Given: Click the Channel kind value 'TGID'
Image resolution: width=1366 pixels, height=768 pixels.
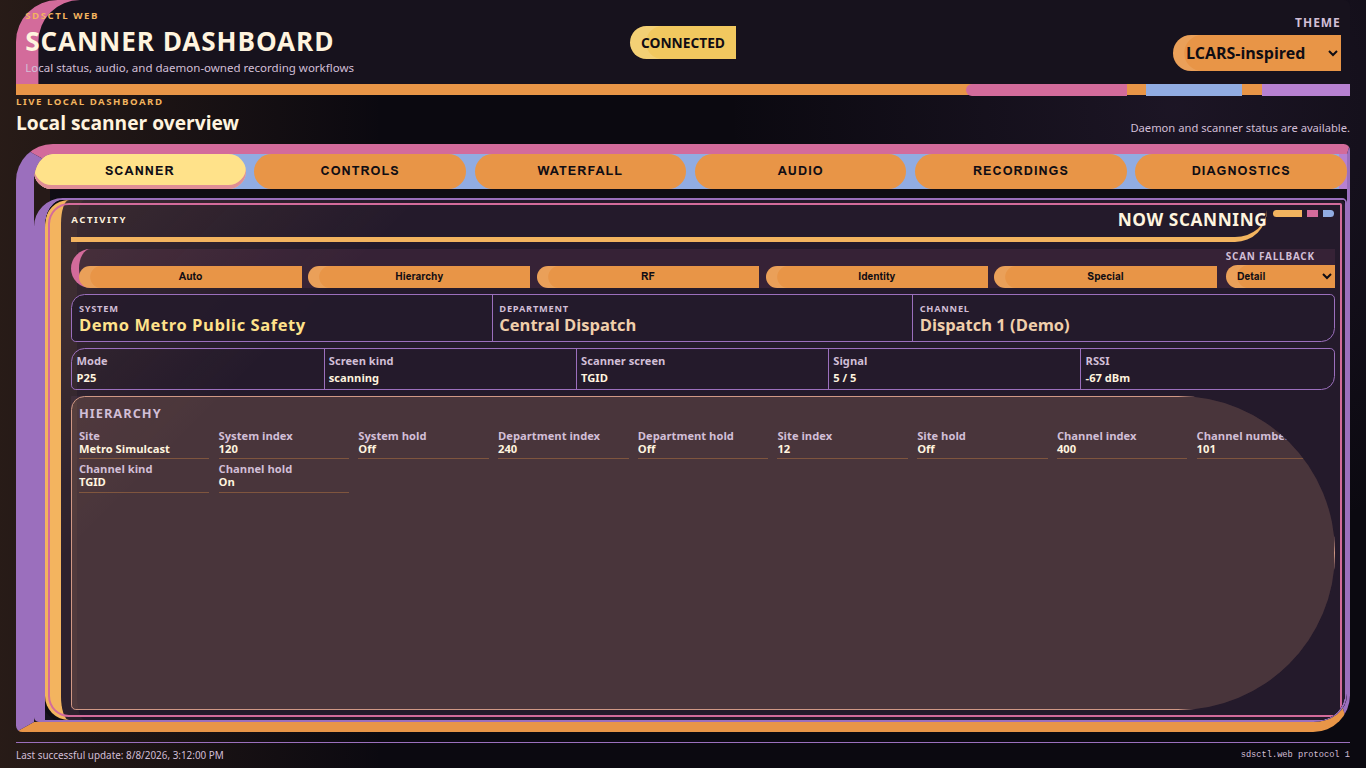Looking at the screenshot, I should [x=92, y=482].
